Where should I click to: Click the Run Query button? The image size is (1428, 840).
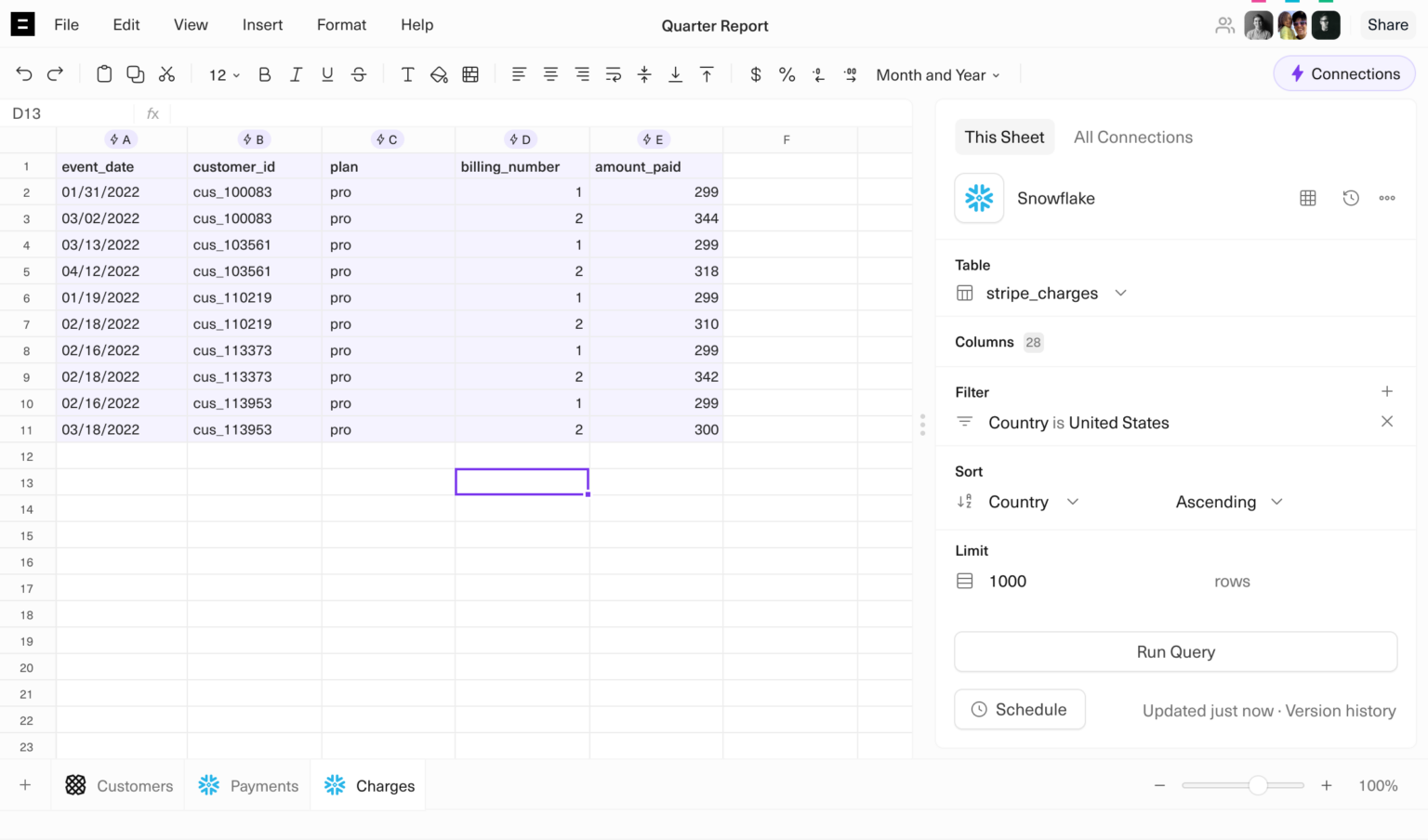[1175, 651]
